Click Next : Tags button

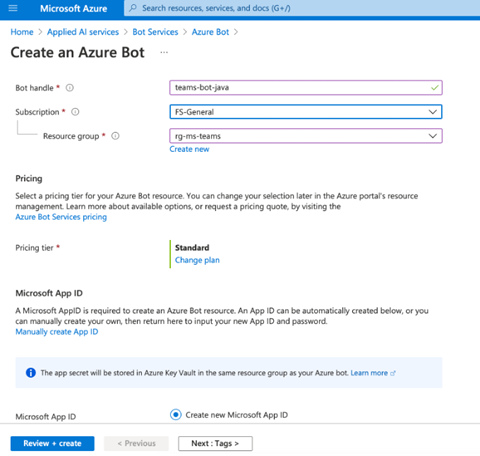tap(215, 443)
